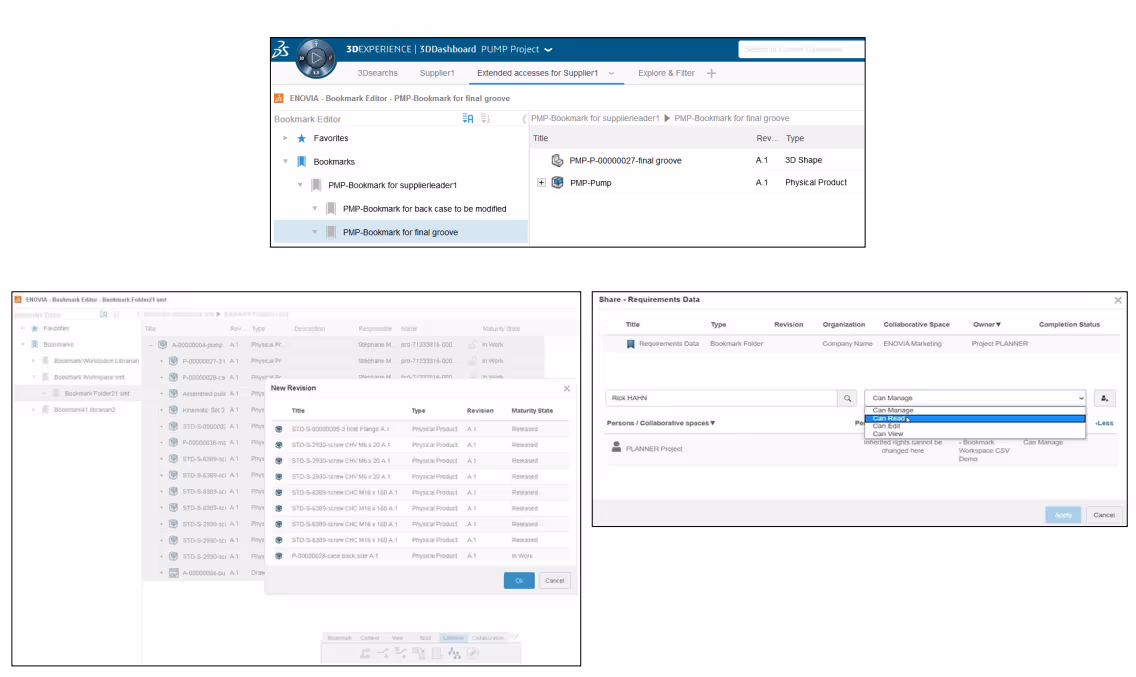Sort by Title column in top table
The image size is (1136, 677).
[x=540, y=138]
